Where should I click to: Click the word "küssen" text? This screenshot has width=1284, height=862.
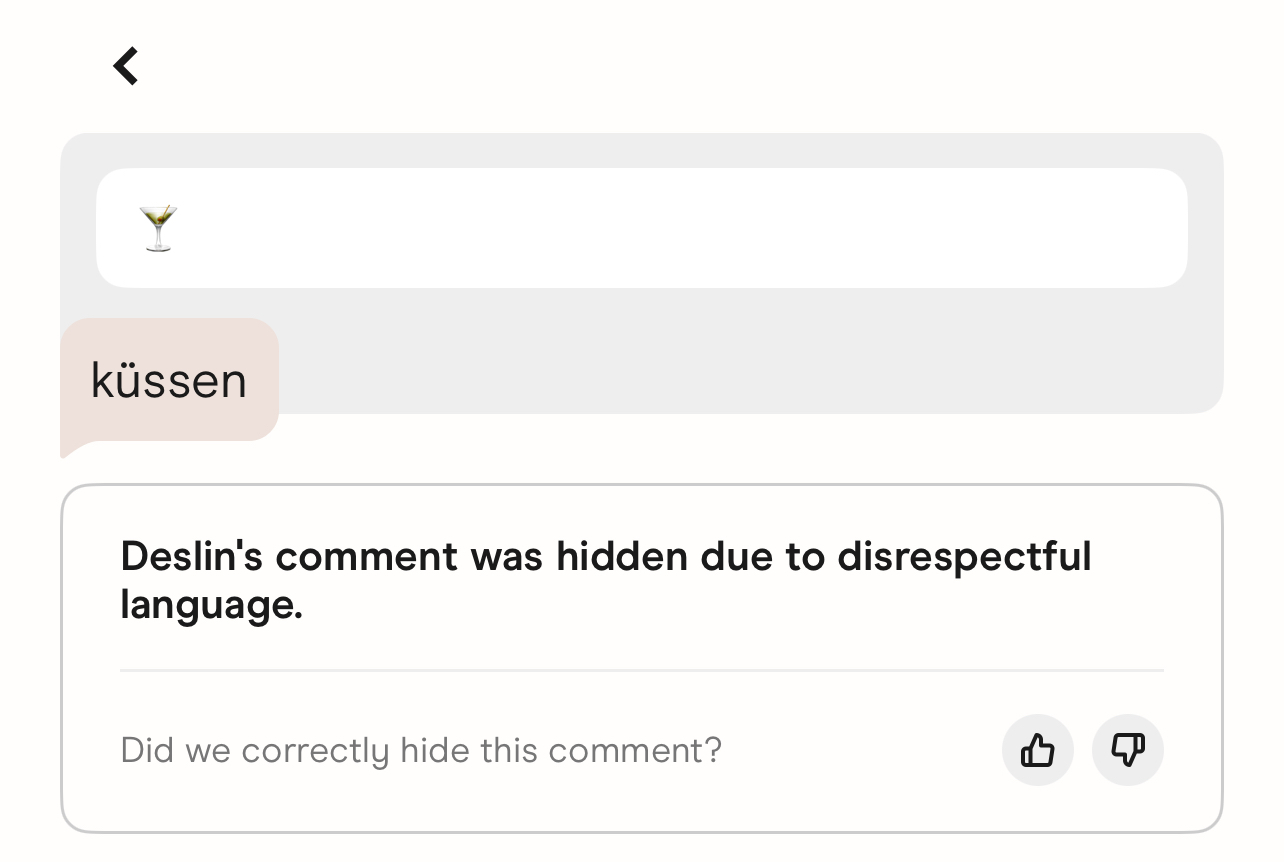[x=169, y=381]
